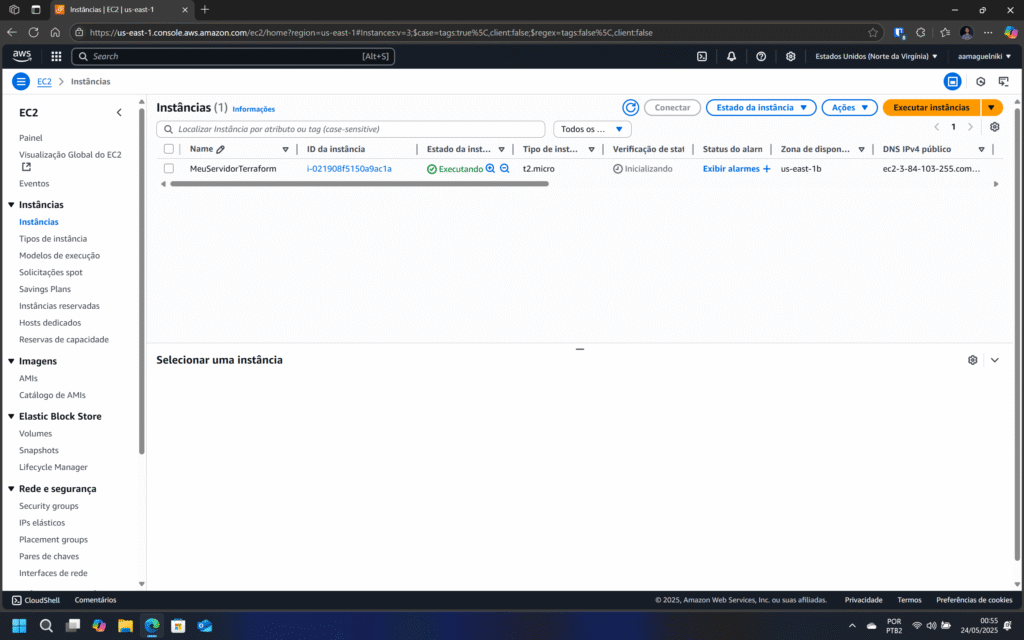The image size is (1024, 640).
Task: Open region selector Estados Unidos (Norte da Virgínia)
Action: [876, 56]
